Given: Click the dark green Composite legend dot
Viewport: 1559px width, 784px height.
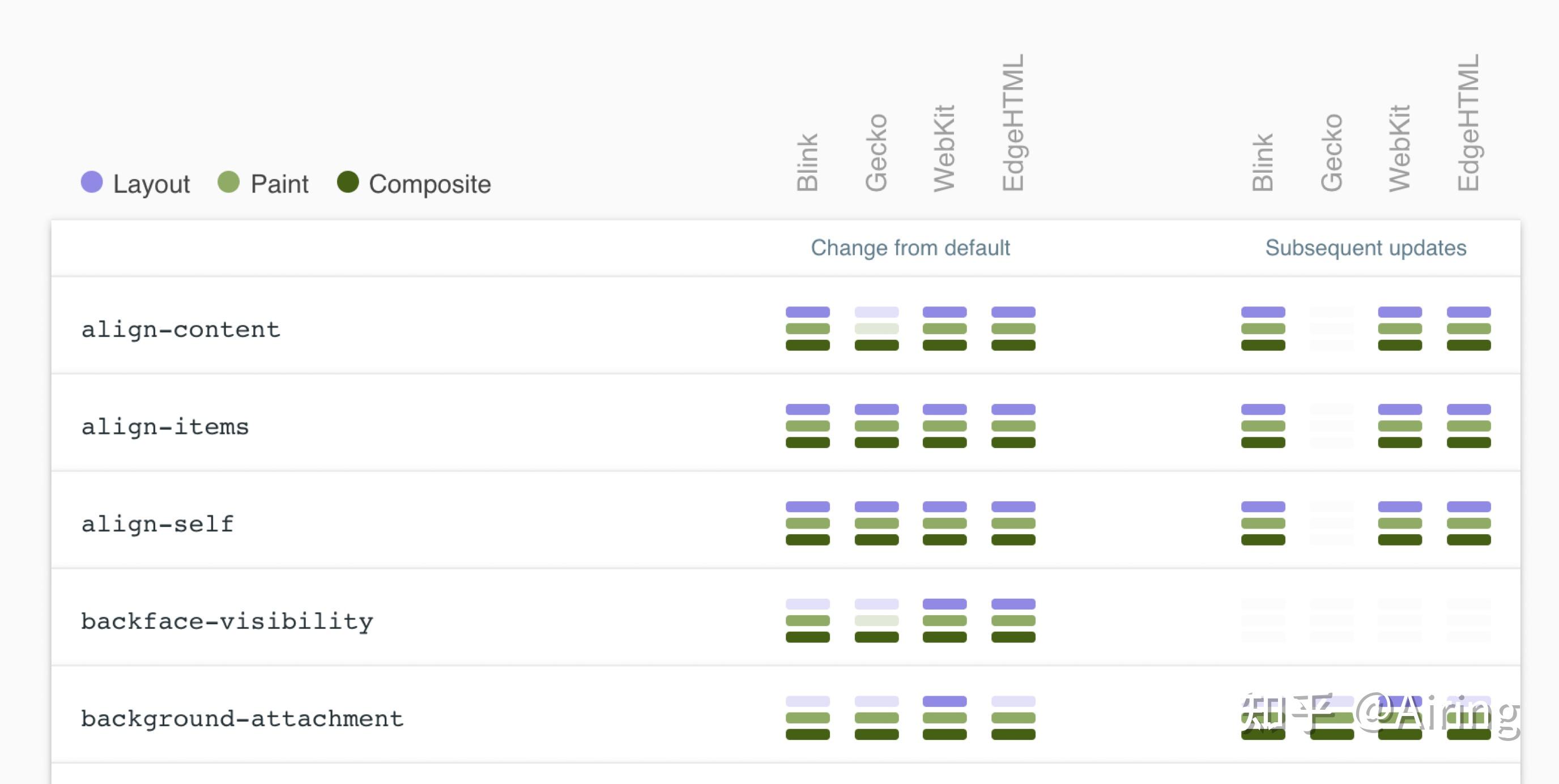Looking at the screenshot, I should pos(348,182).
